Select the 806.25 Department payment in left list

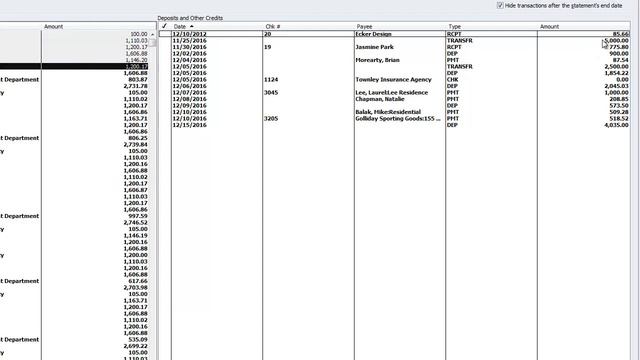(74, 138)
